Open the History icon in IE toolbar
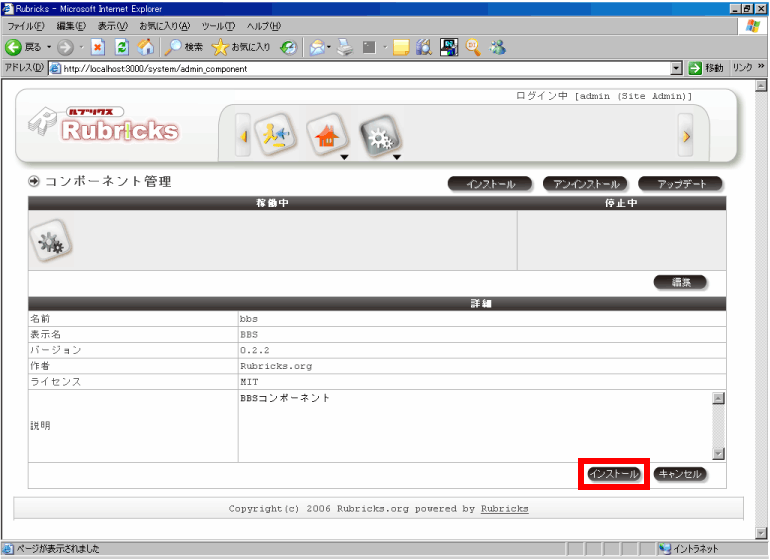The image size is (770, 560). pyautogui.click(x=288, y=47)
